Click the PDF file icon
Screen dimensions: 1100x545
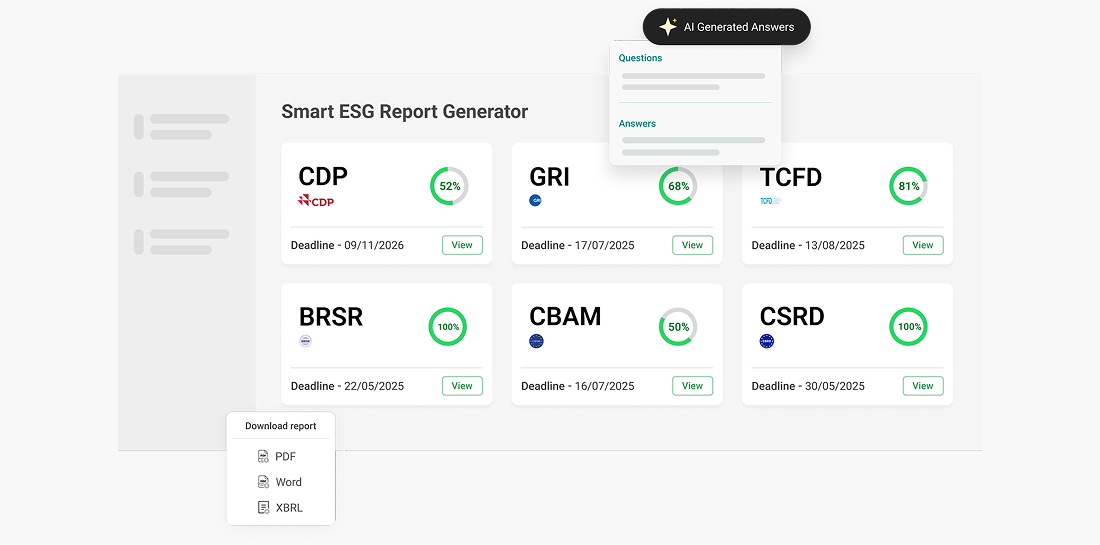264,457
